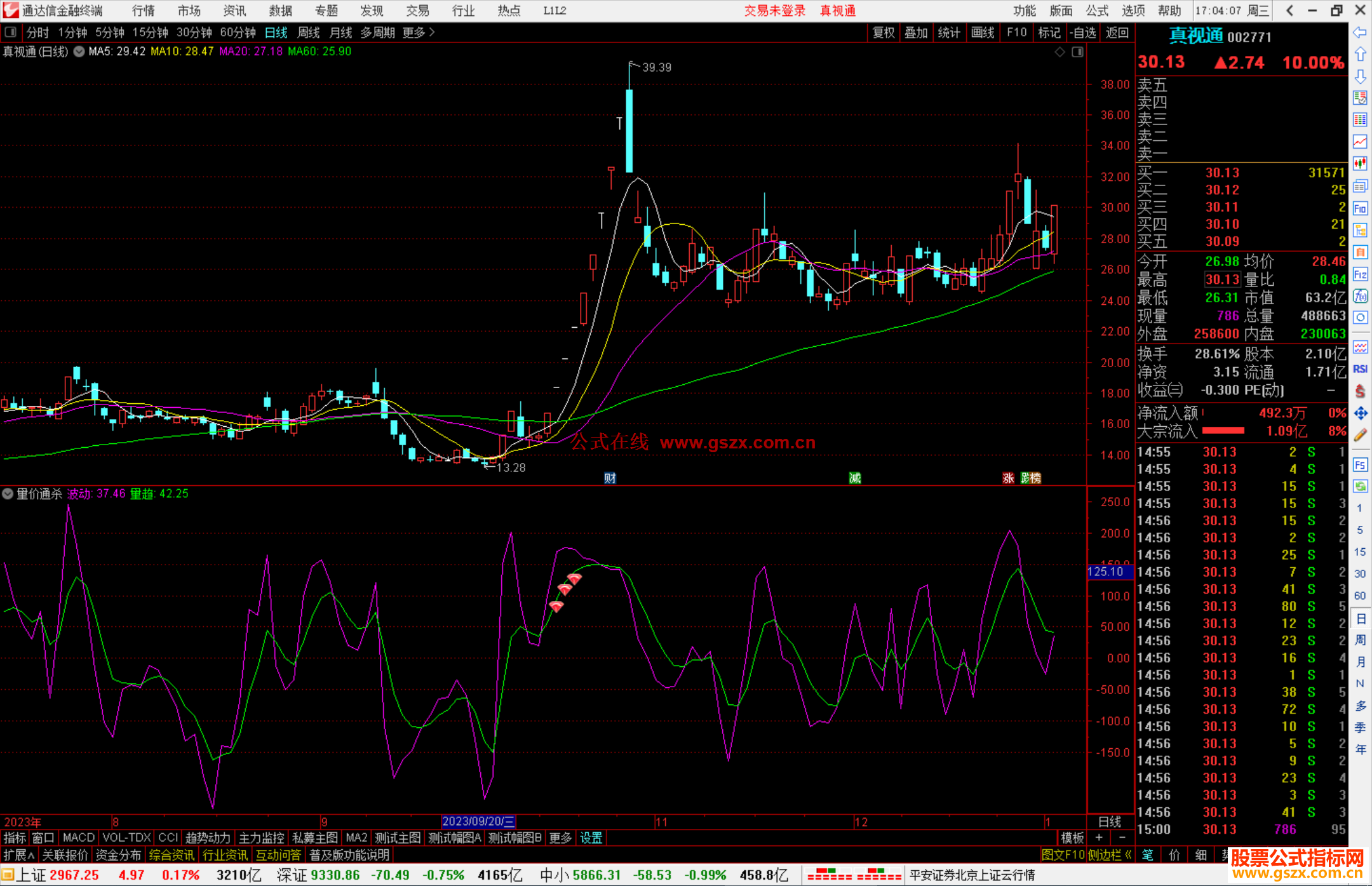Click the back arrow icon in right sidebar
The width and height of the screenshot is (1372, 886).
[1360, 32]
